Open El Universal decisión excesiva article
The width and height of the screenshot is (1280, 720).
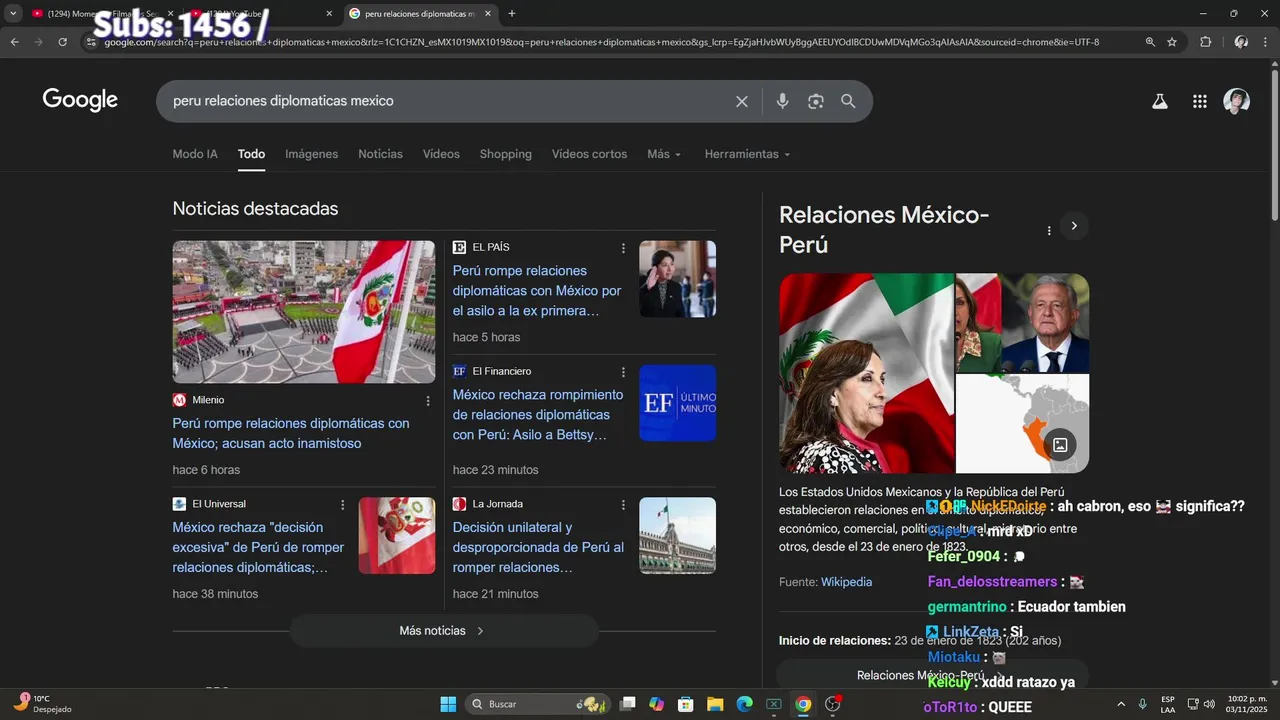click(258, 547)
